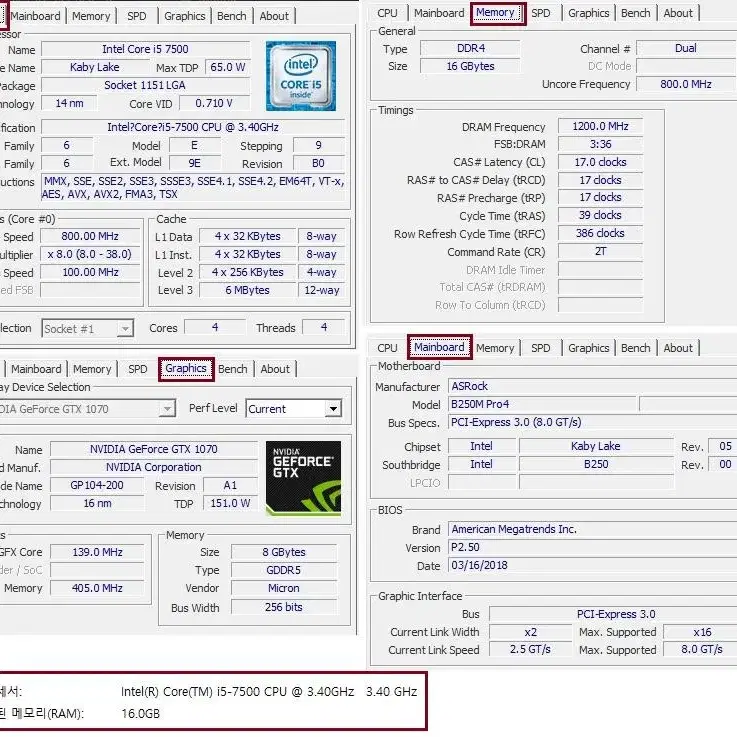
Task: Click the tRFC value '386 clocks'
Action: tap(600, 233)
